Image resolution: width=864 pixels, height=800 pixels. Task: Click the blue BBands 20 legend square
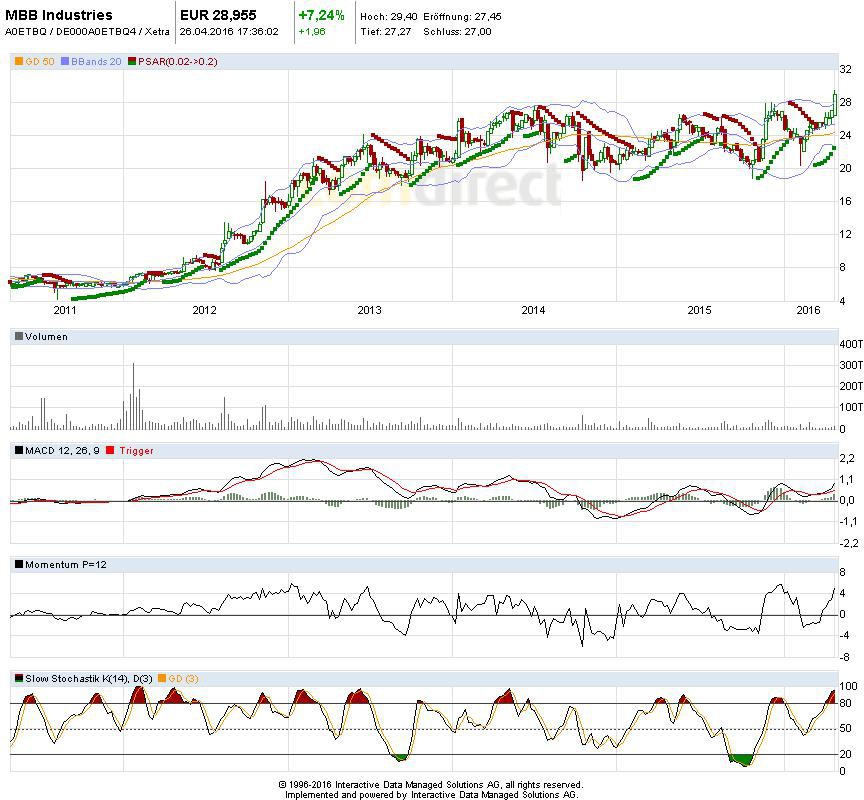coord(65,62)
